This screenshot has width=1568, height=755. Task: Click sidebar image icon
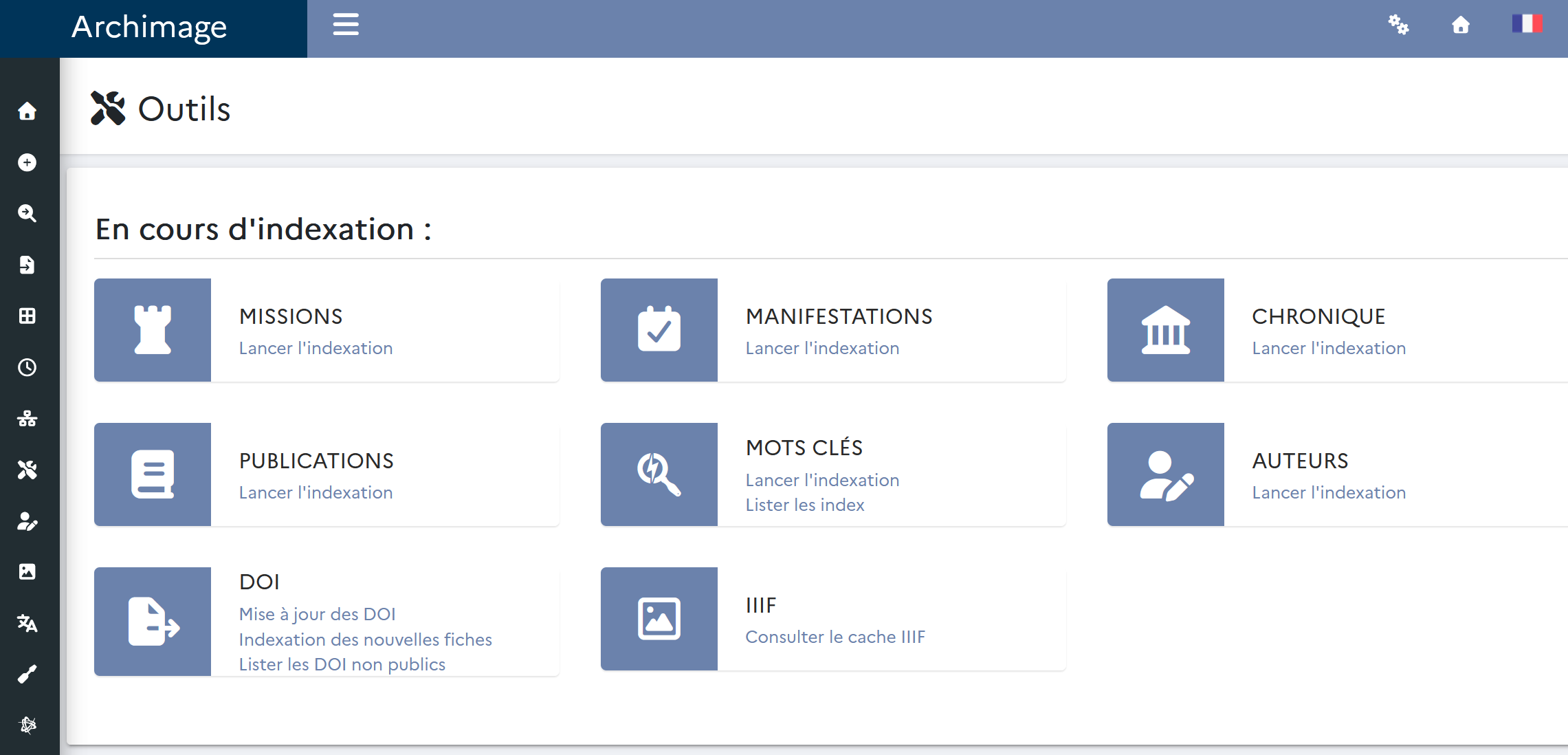pos(27,572)
